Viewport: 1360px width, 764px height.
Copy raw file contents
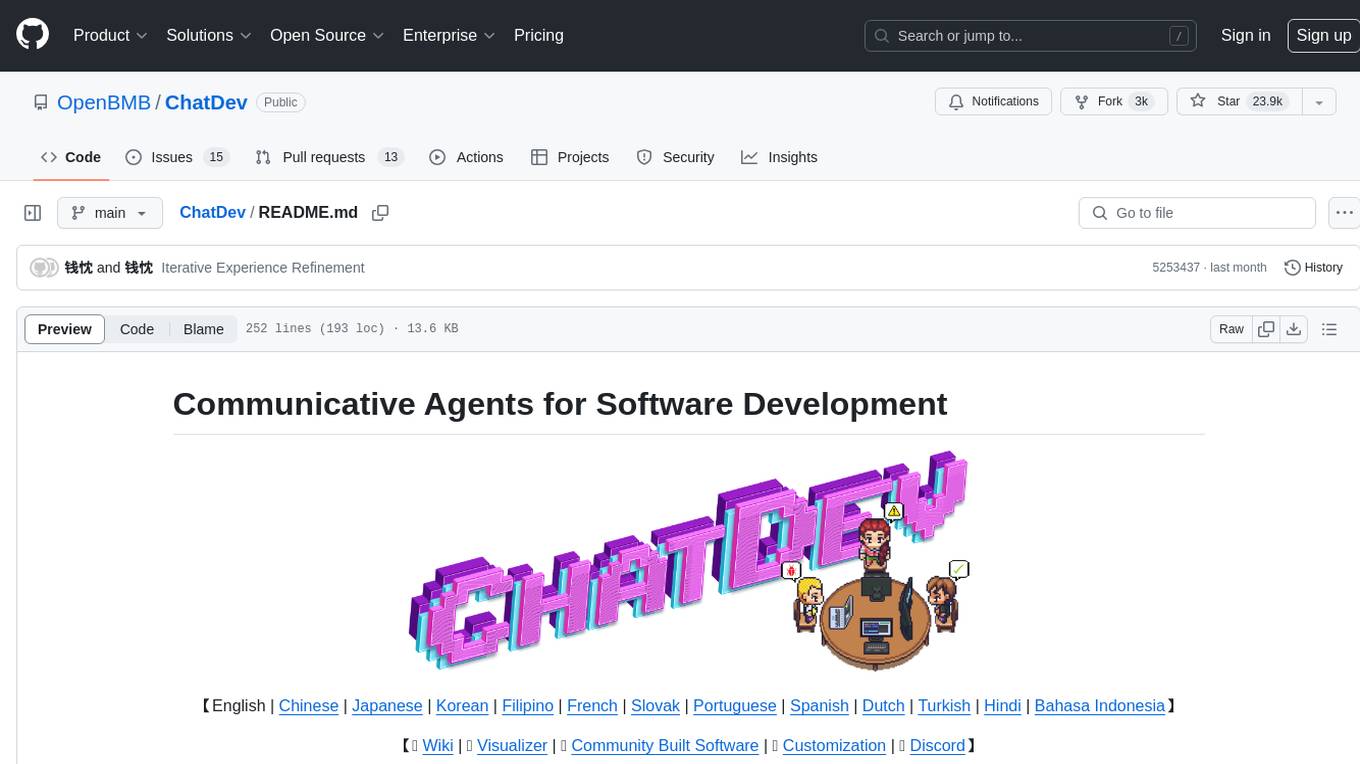1266,329
